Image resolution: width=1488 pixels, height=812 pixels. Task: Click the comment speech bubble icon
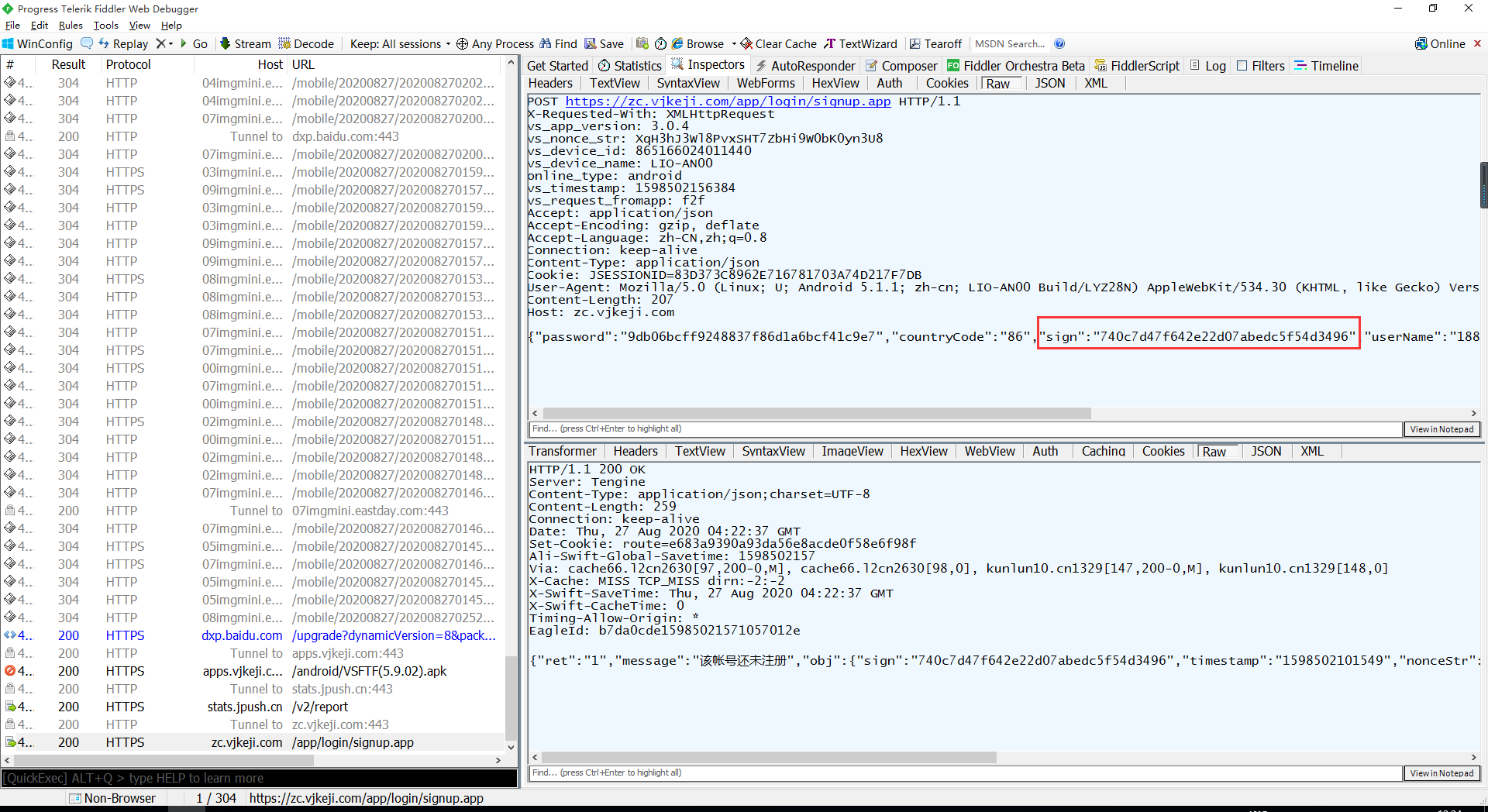87,43
